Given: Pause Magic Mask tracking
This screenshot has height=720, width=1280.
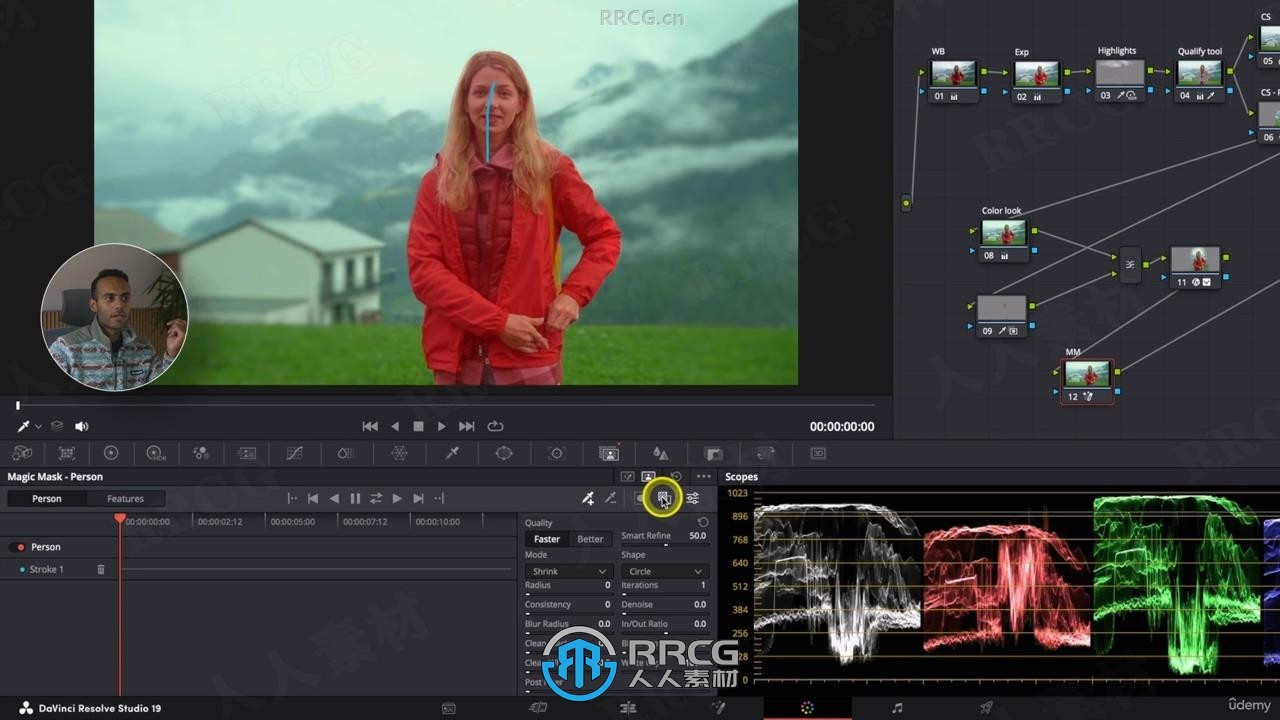Looking at the screenshot, I should [x=355, y=498].
